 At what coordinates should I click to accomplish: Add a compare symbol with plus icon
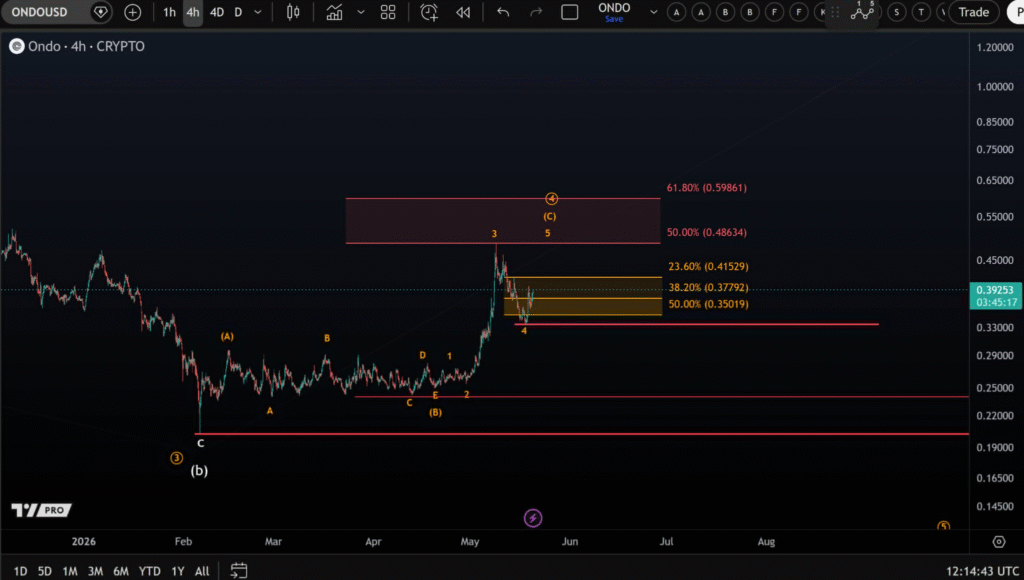coord(133,12)
